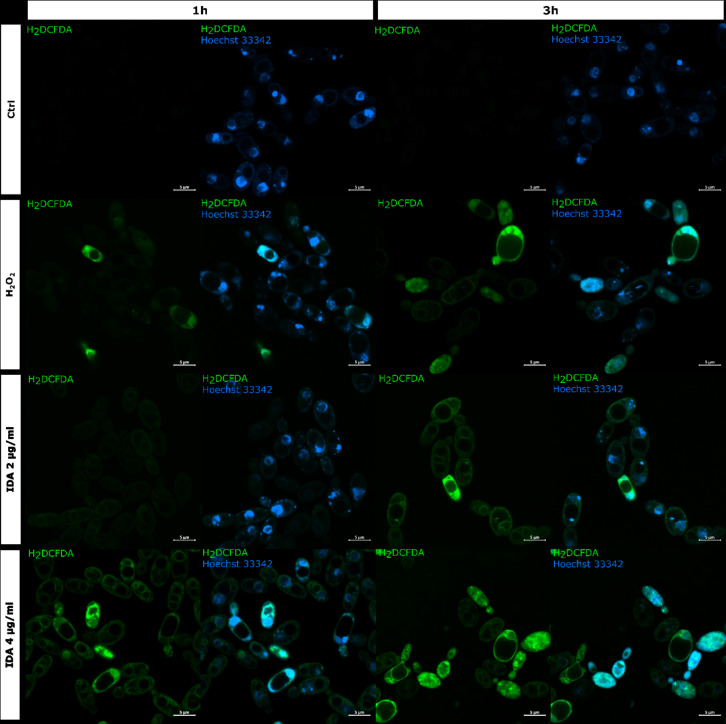Open IDA 2 µg/ml 3h H2DCFDA-only panel
Screen dimensions: 726x724
[463, 459]
